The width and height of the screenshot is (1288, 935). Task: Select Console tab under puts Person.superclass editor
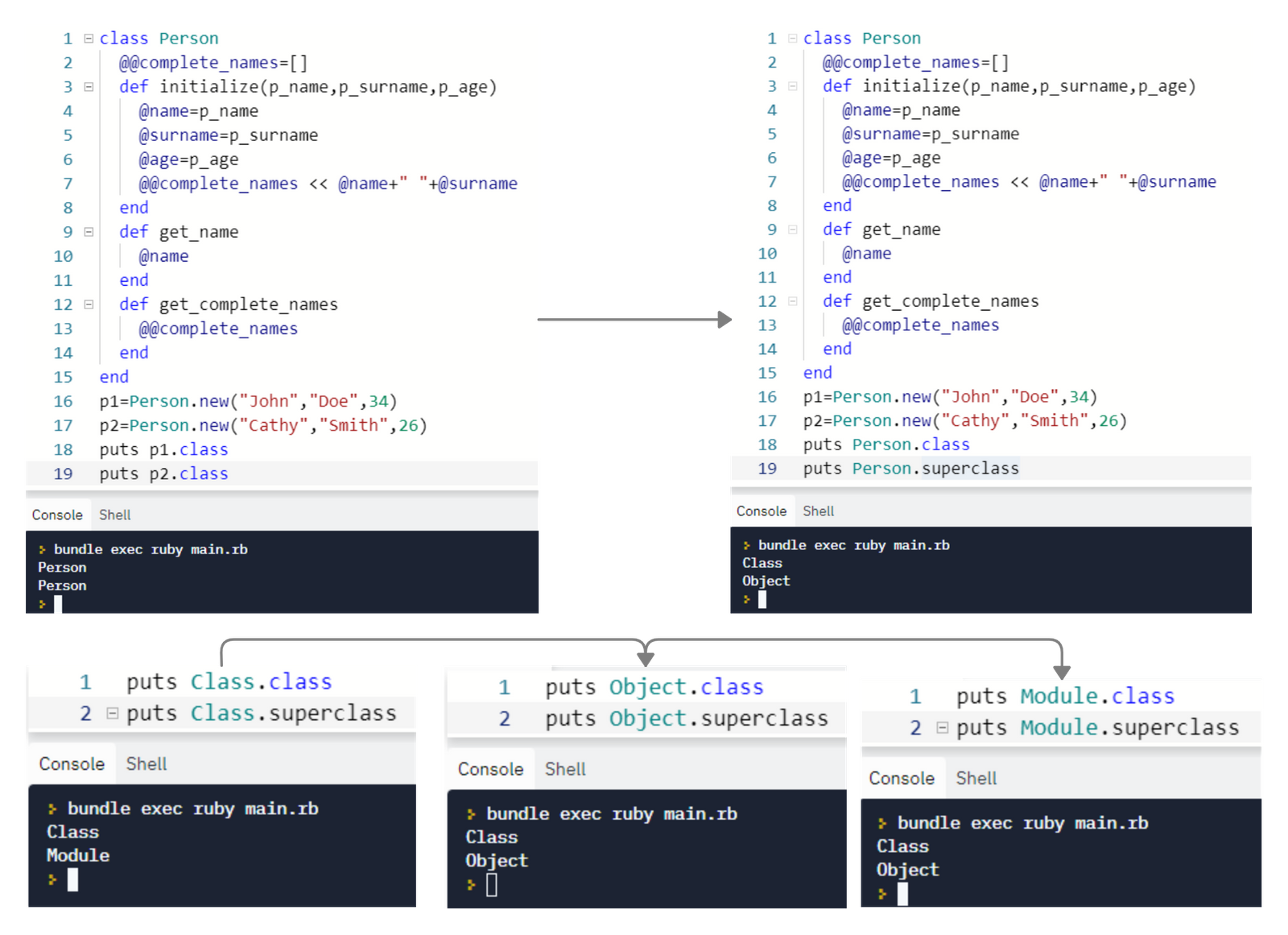click(x=761, y=511)
